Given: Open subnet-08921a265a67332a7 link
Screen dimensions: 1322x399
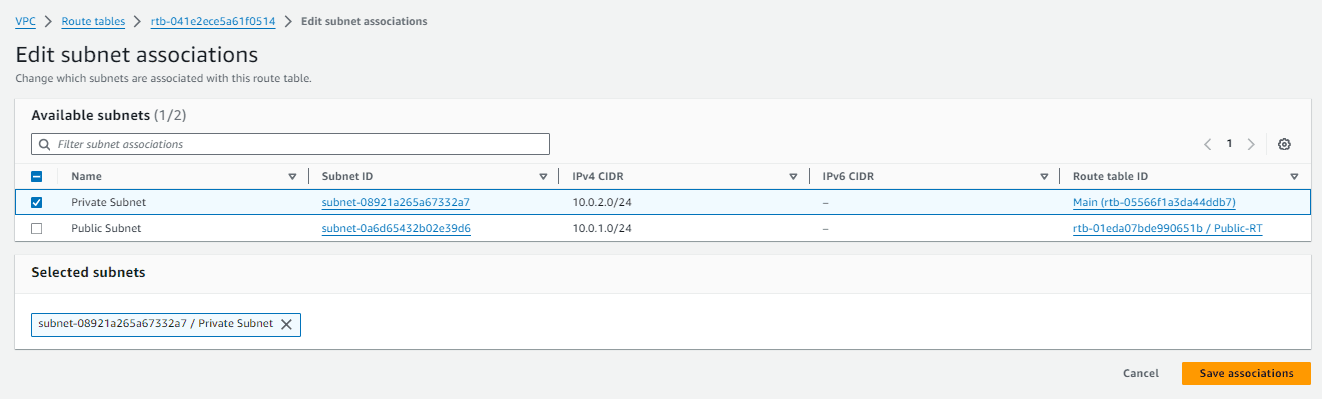Looking at the screenshot, I should click(396, 202).
